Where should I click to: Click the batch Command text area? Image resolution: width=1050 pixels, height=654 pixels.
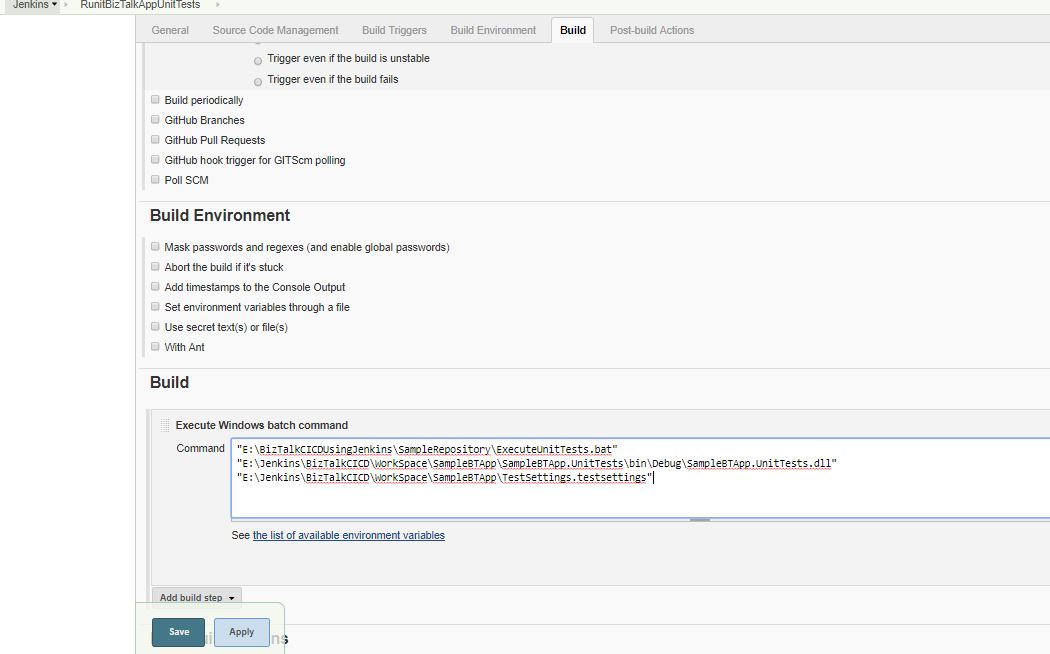coord(640,478)
